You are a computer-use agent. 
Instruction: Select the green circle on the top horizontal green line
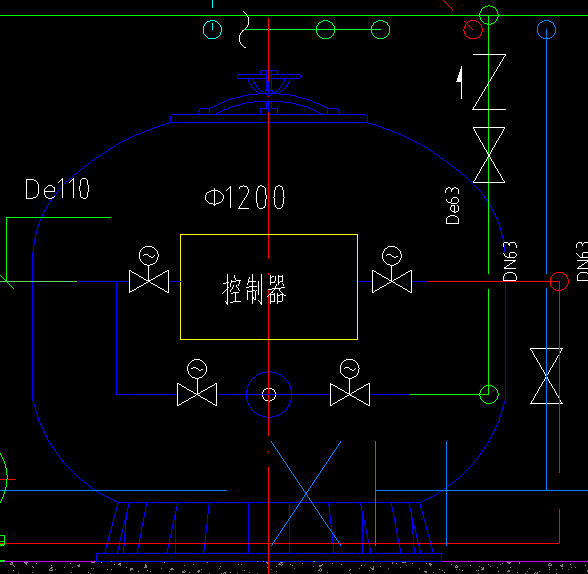click(x=489, y=15)
